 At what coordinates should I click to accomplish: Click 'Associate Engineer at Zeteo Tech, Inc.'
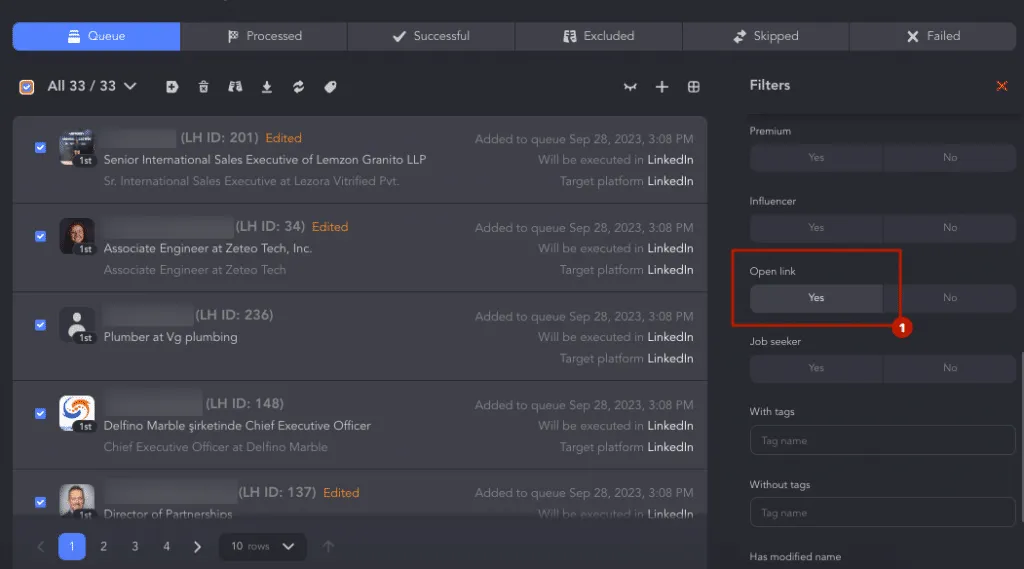[x=208, y=248]
